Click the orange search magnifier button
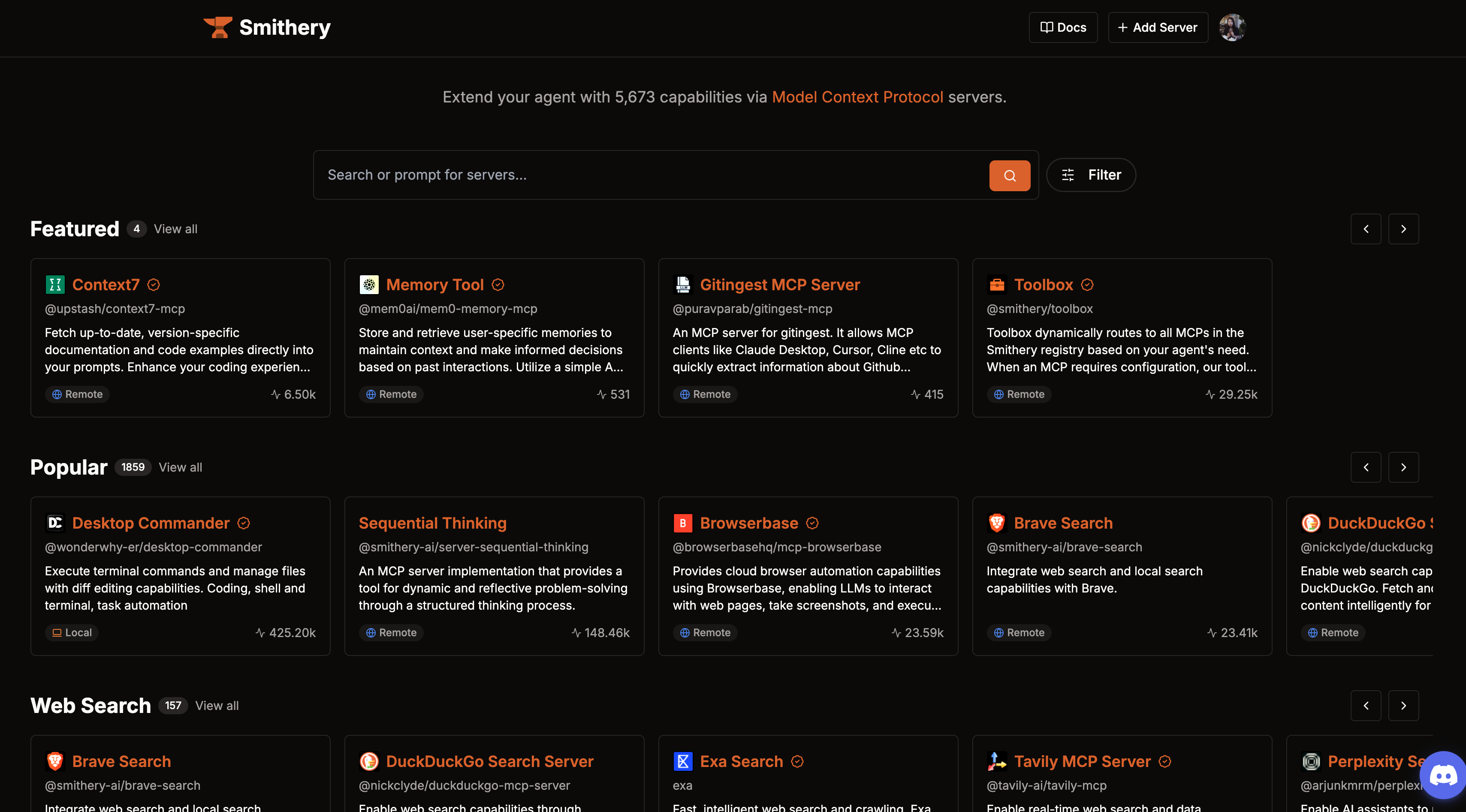 (1010, 175)
